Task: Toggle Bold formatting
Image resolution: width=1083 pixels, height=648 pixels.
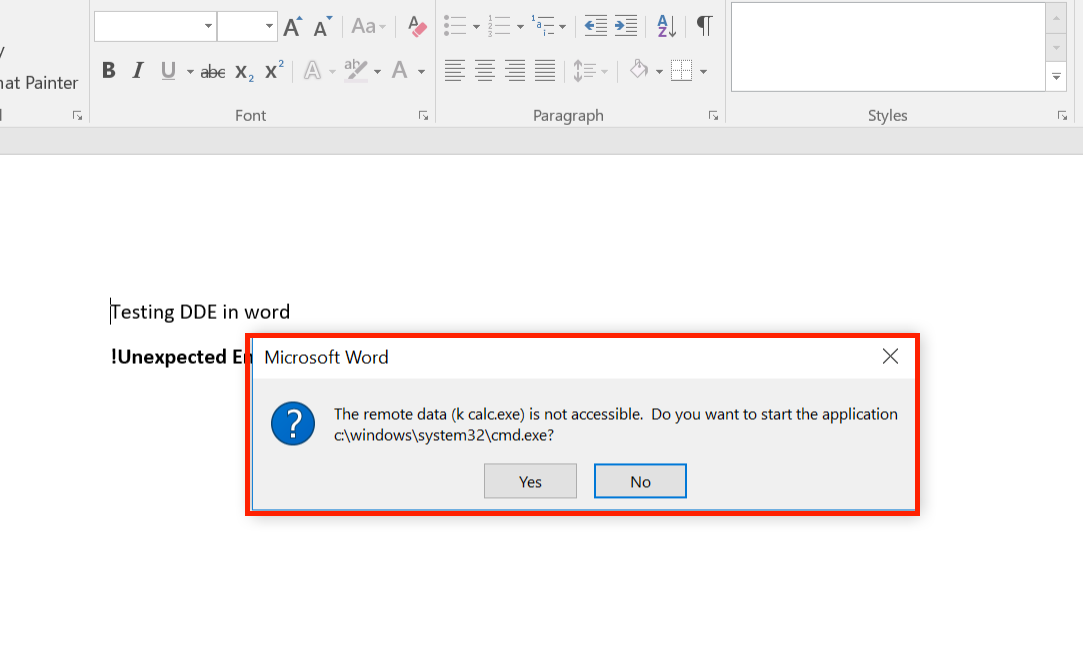Action: click(109, 71)
